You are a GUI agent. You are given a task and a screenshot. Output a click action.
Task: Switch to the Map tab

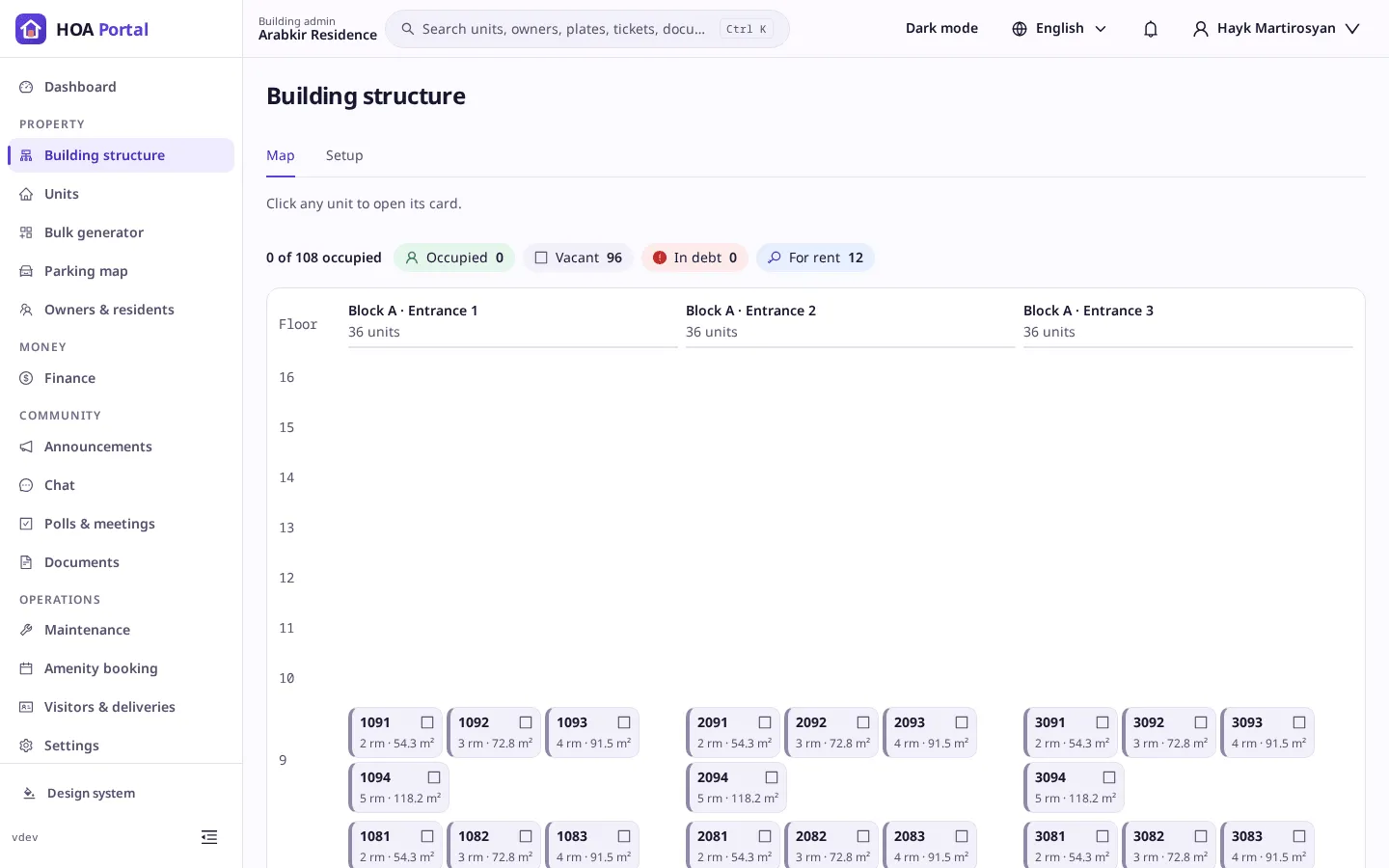(x=281, y=155)
